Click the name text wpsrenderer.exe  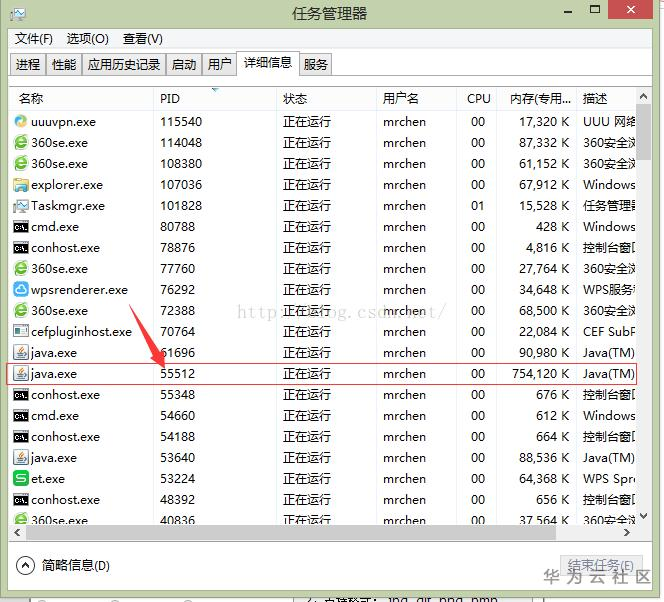tap(80, 290)
